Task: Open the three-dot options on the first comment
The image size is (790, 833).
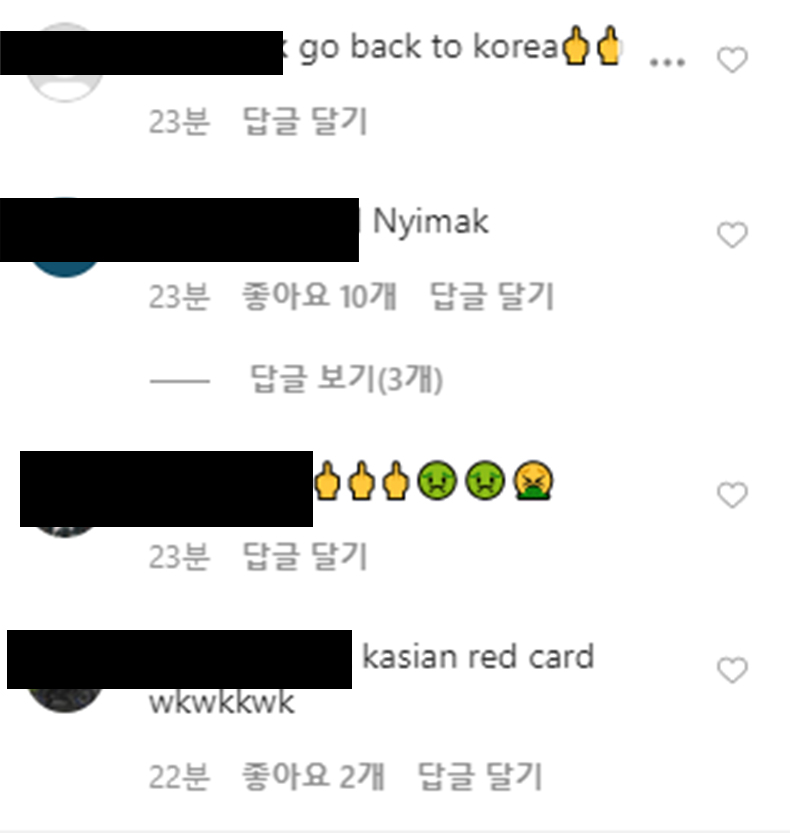Action: pyautogui.click(x=667, y=62)
